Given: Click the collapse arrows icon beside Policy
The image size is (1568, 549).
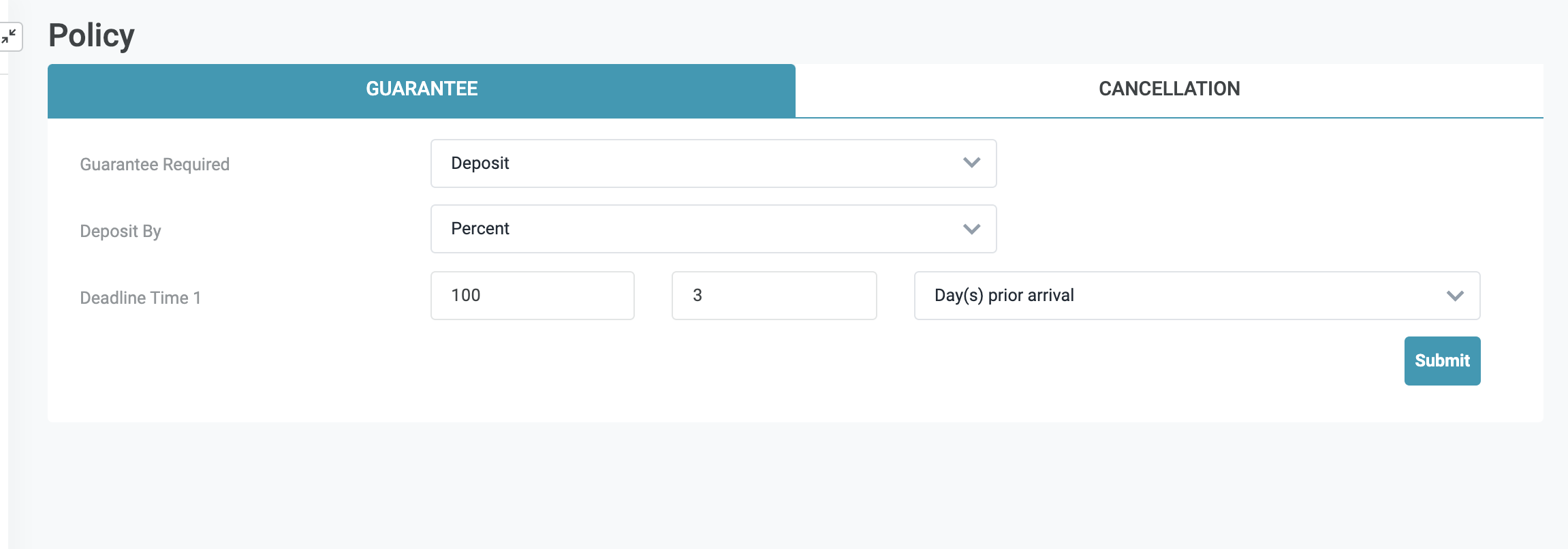Looking at the screenshot, I should (x=10, y=36).
